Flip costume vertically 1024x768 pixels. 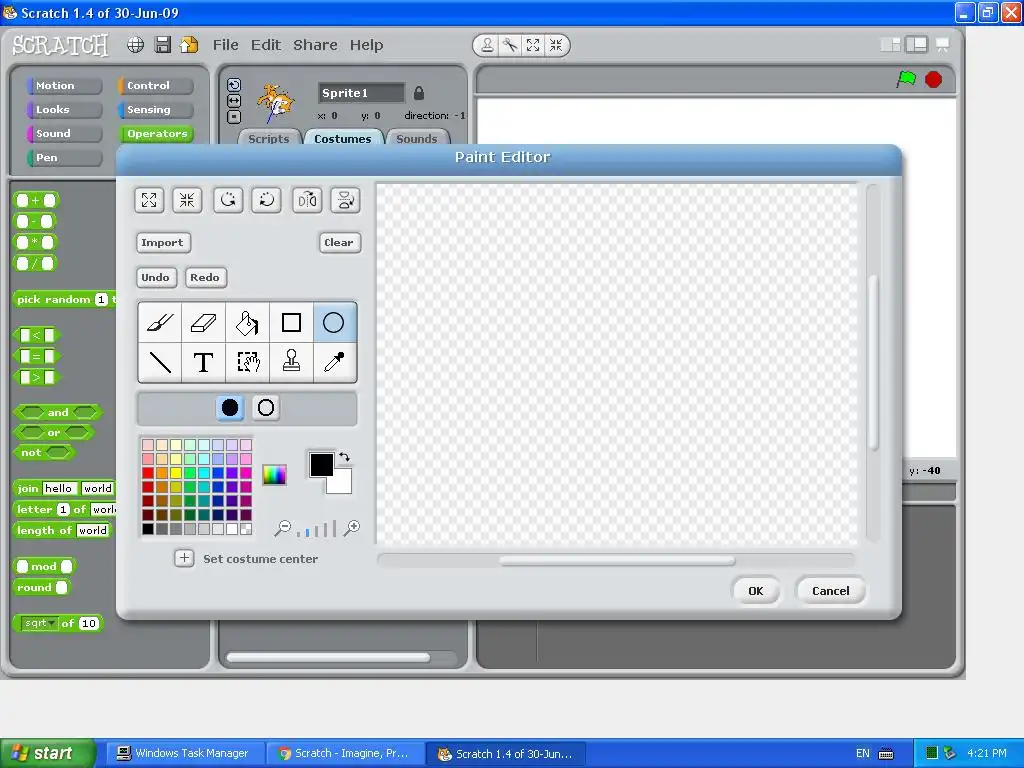click(345, 200)
